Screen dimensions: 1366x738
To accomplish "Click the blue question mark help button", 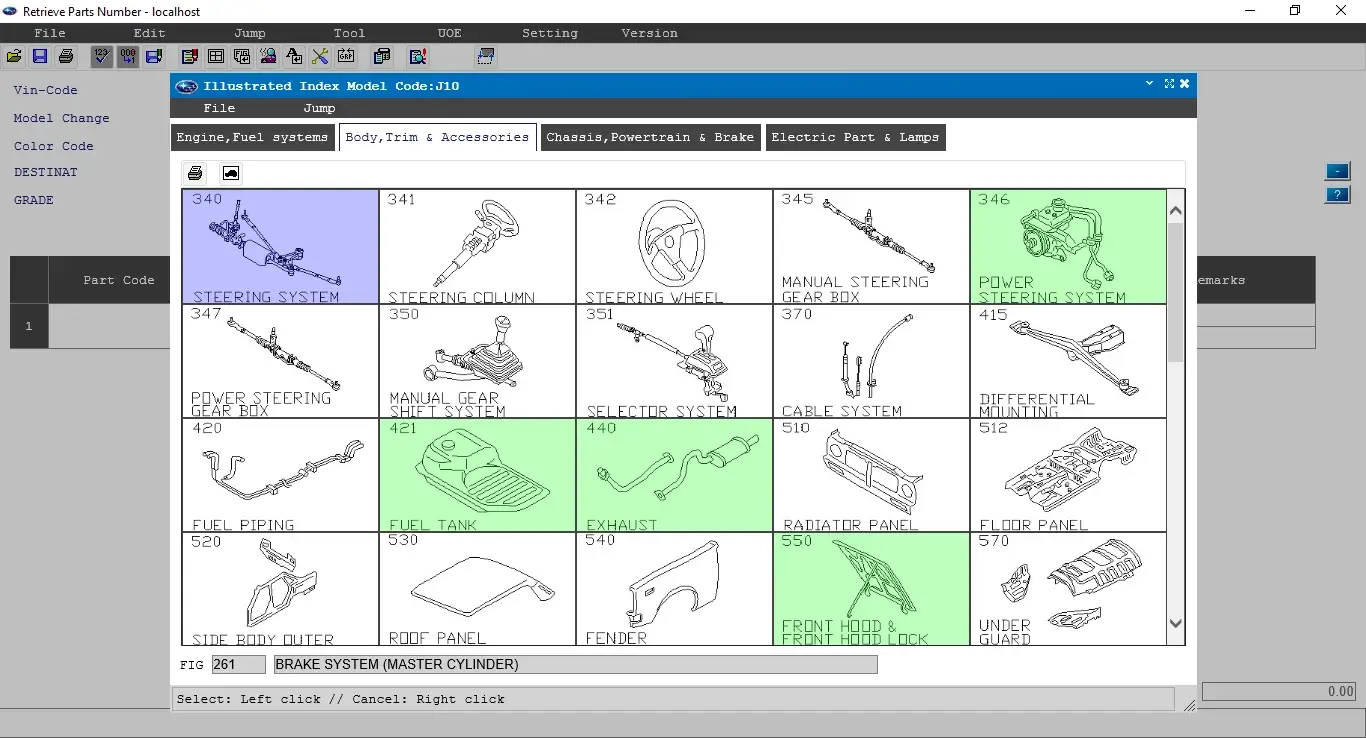I will click(x=1337, y=195).
